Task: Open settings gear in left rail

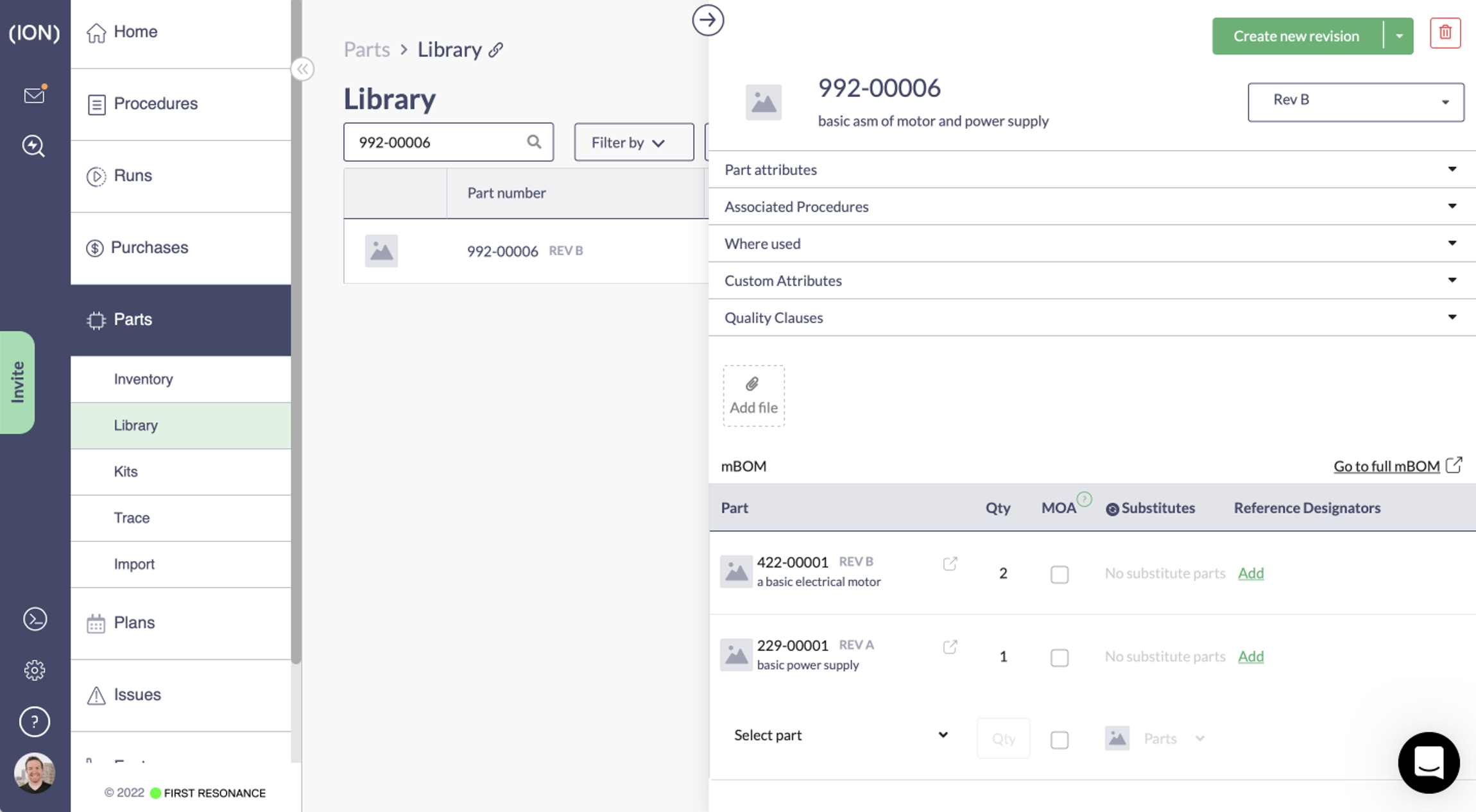Action: coord(35,670)
